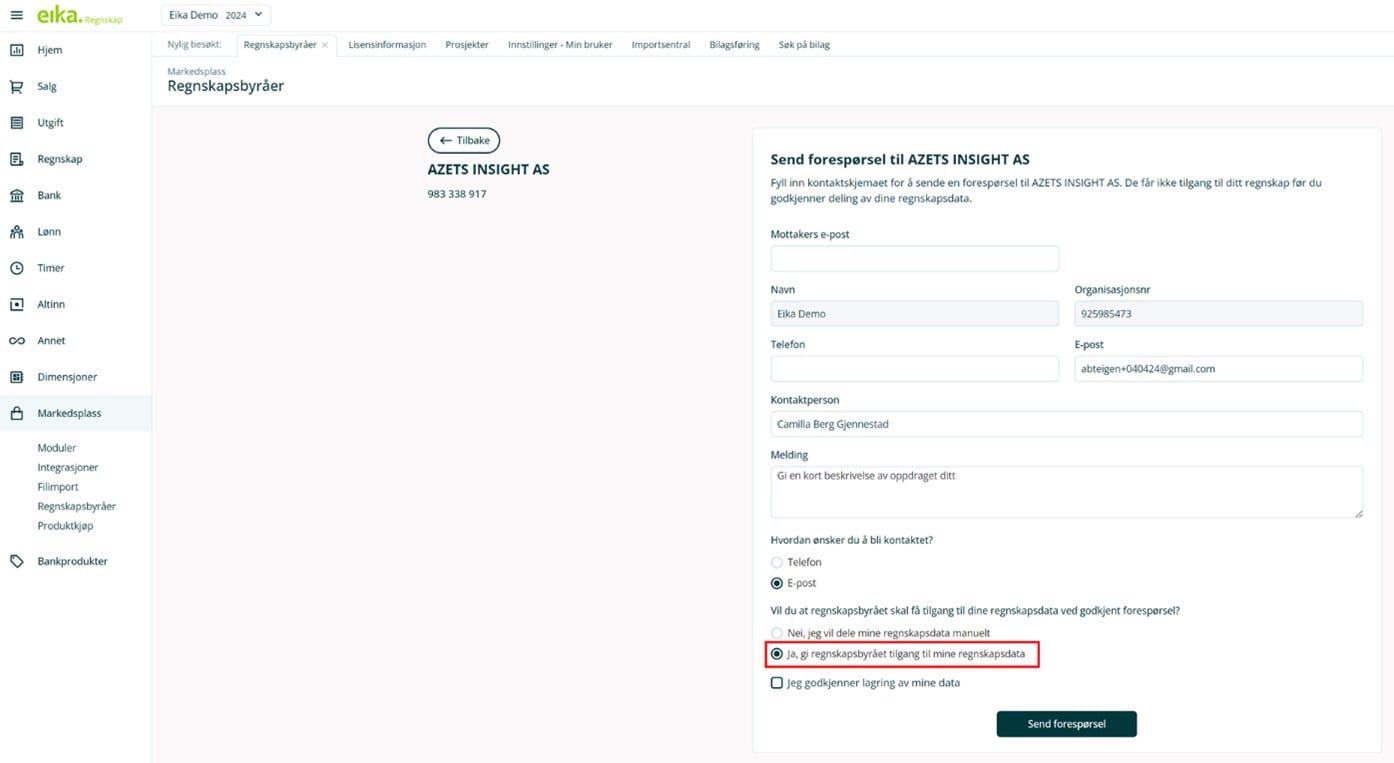Viewport: 1394px width, 763px height.
Task: Select 'Nei, jeg vil dele' radio option
Action: pyautogui.click(x=777, y=633)
